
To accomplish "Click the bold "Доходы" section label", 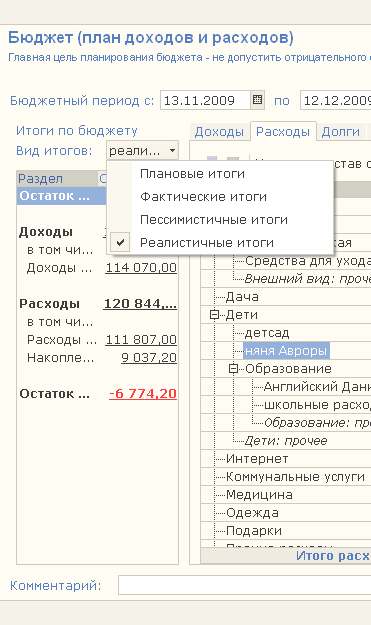I will 46,232.
